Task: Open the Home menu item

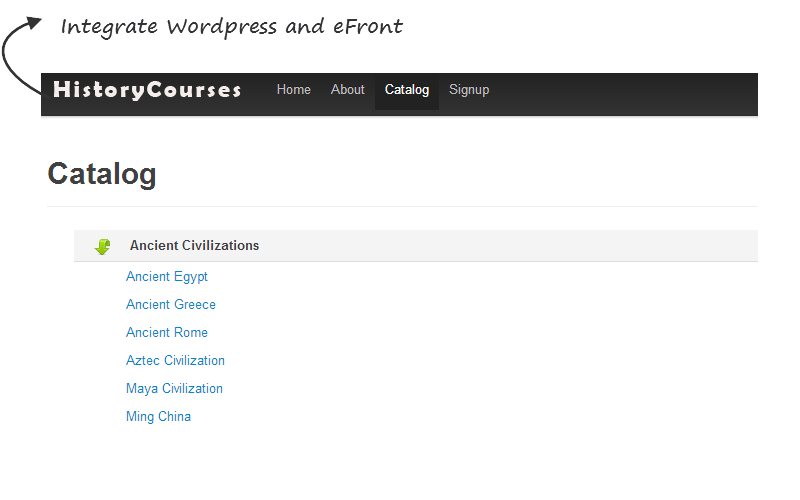Action: [293, 90]
